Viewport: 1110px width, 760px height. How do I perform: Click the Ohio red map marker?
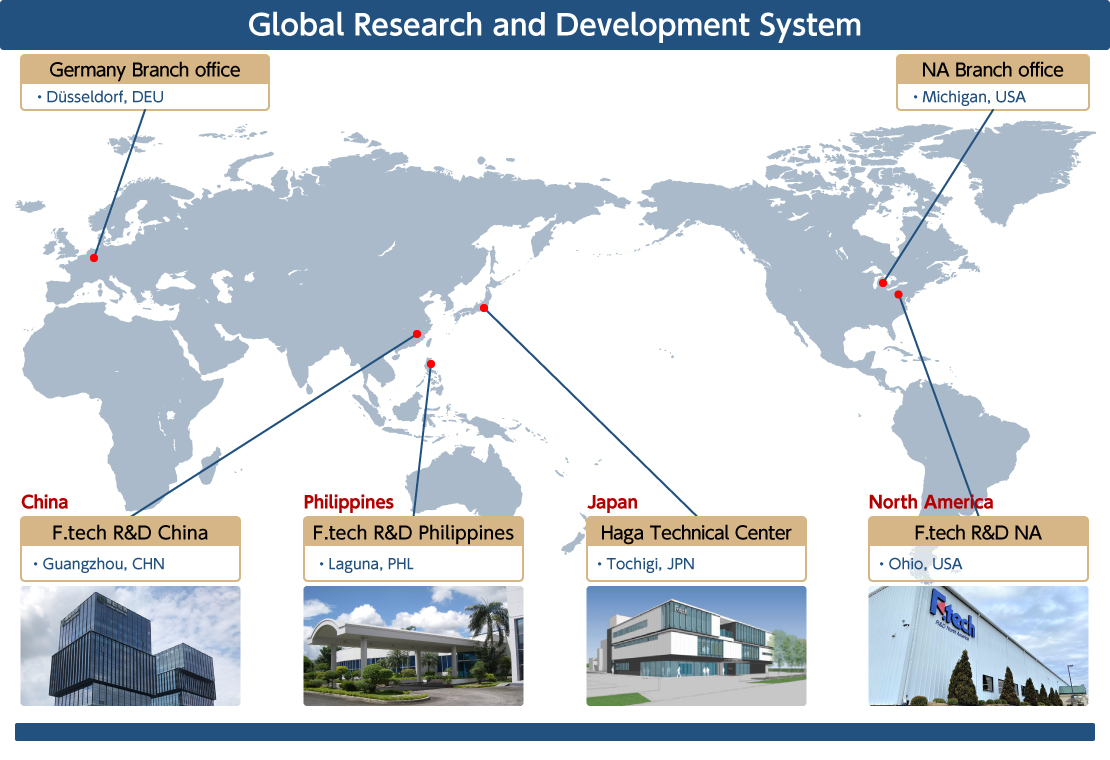click(x=898, y=294)
